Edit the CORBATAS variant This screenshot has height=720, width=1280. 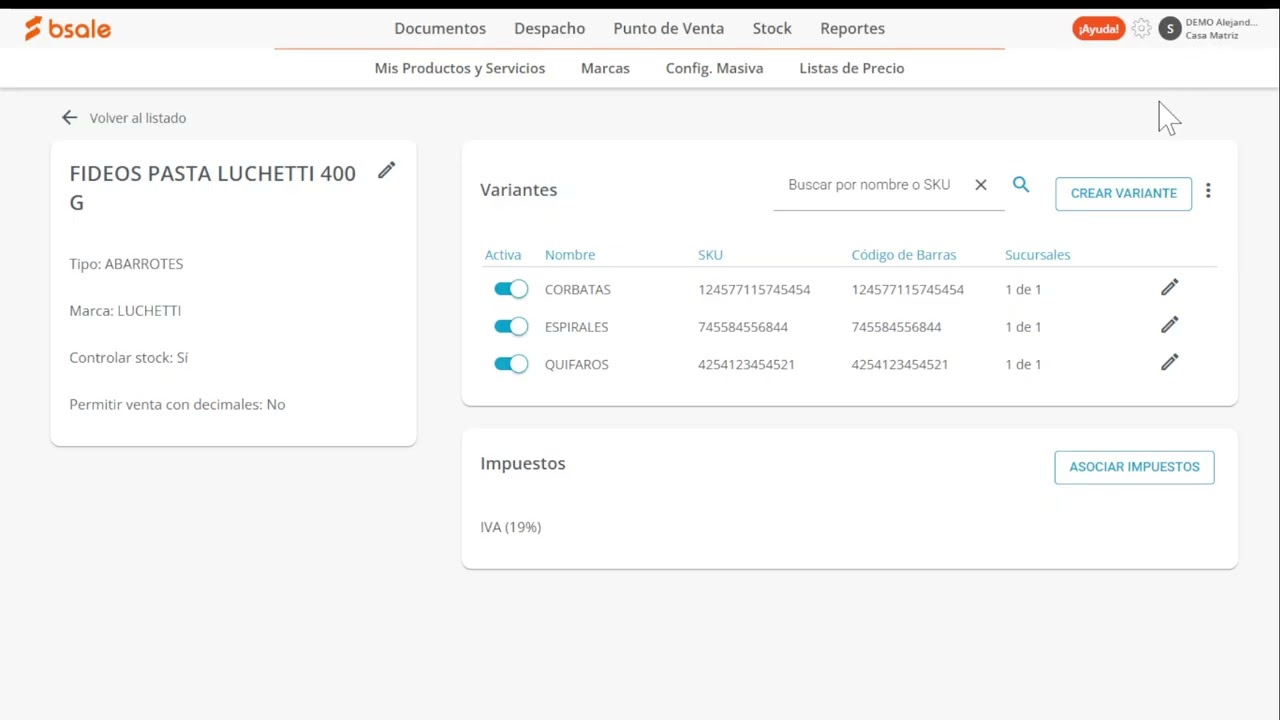1170,288
